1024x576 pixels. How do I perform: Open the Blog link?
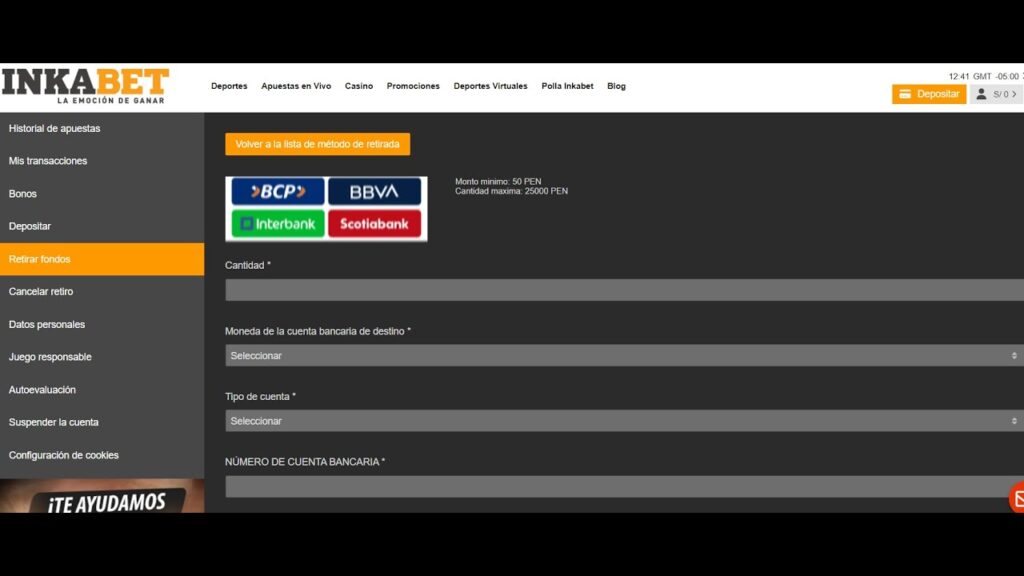point(616,86)
